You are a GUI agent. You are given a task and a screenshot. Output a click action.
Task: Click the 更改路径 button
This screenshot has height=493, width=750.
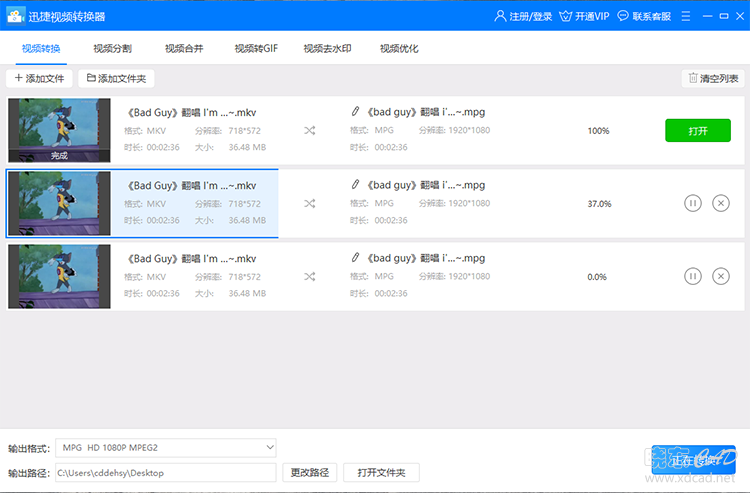tap(310, 472)
